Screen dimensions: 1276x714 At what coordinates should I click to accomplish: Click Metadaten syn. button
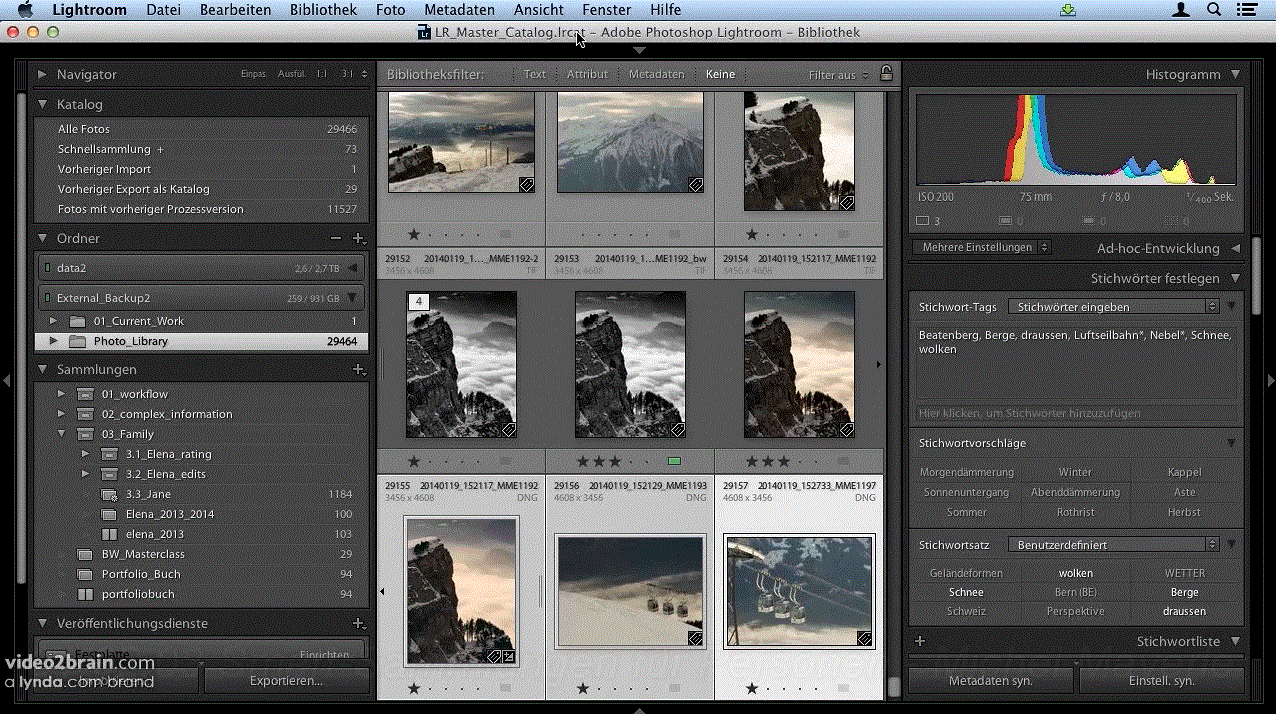990,680
